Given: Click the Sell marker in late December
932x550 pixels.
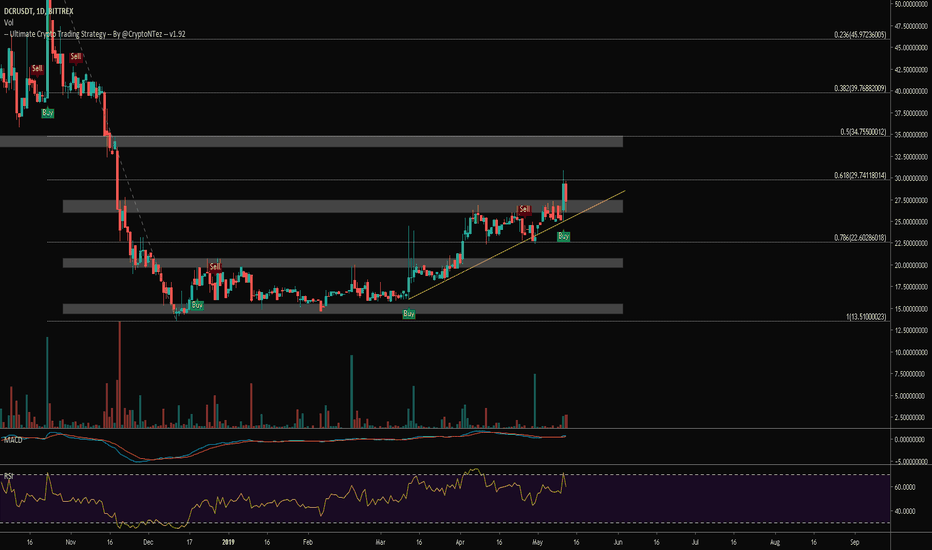Looking at the screenshot, I should pyautogui.click(x=215, y=266).
